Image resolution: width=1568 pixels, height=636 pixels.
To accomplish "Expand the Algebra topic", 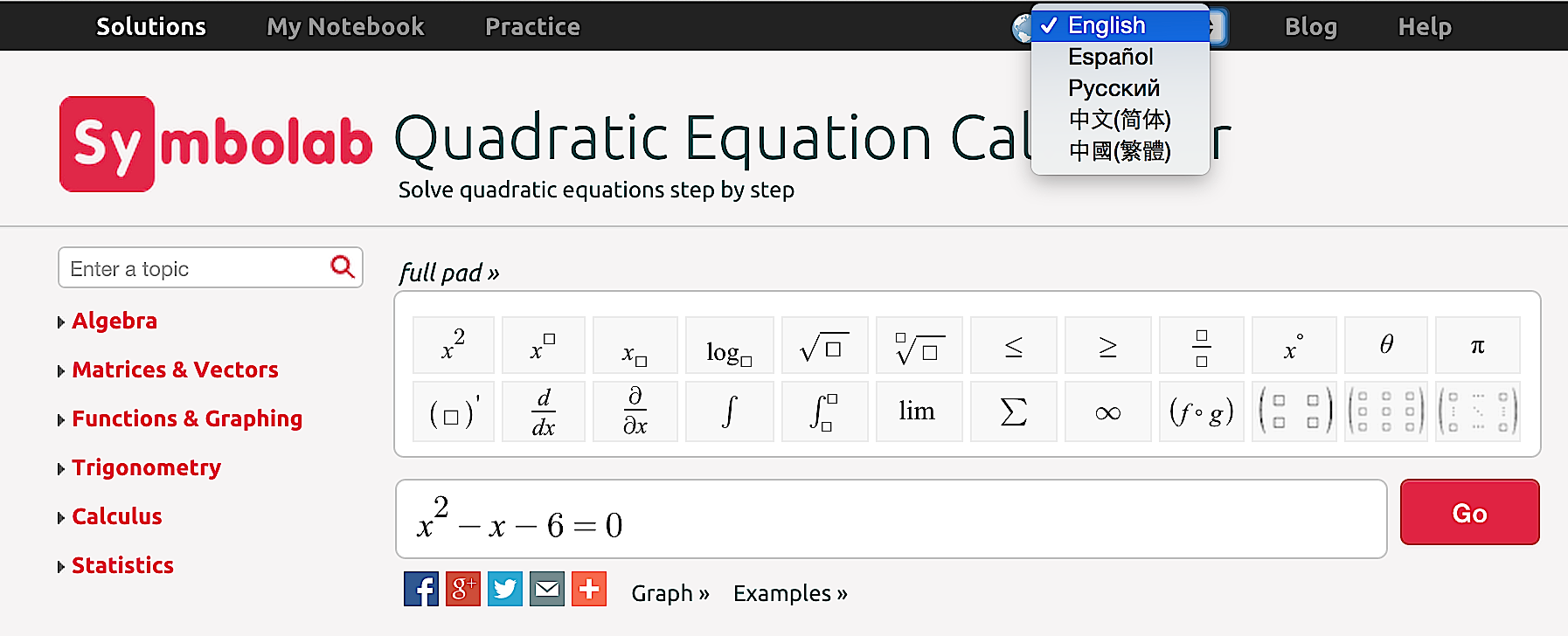I will [x=114, y=321].
